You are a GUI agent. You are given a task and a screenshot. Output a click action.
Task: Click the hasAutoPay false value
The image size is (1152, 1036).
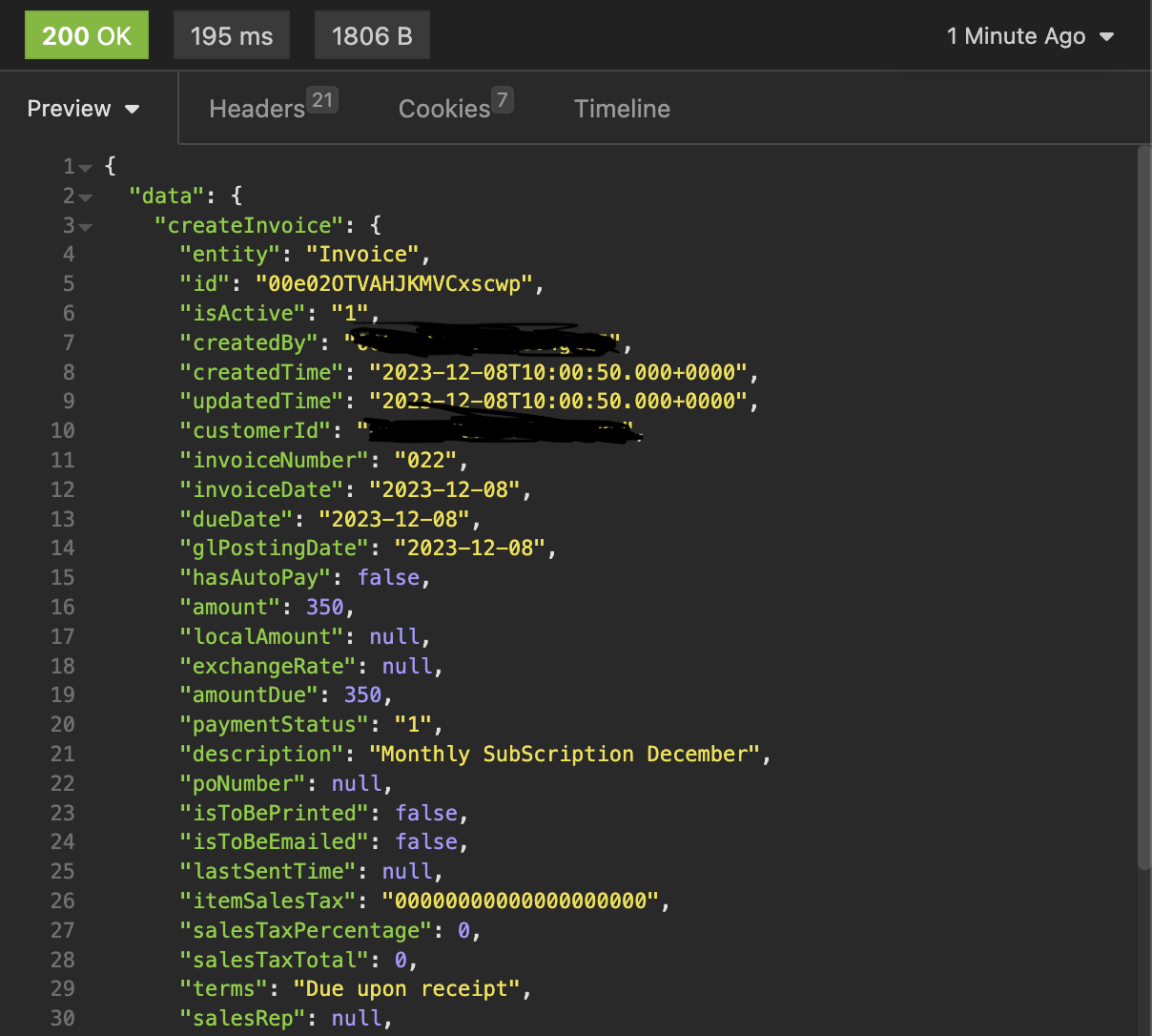tap(388, 577)
